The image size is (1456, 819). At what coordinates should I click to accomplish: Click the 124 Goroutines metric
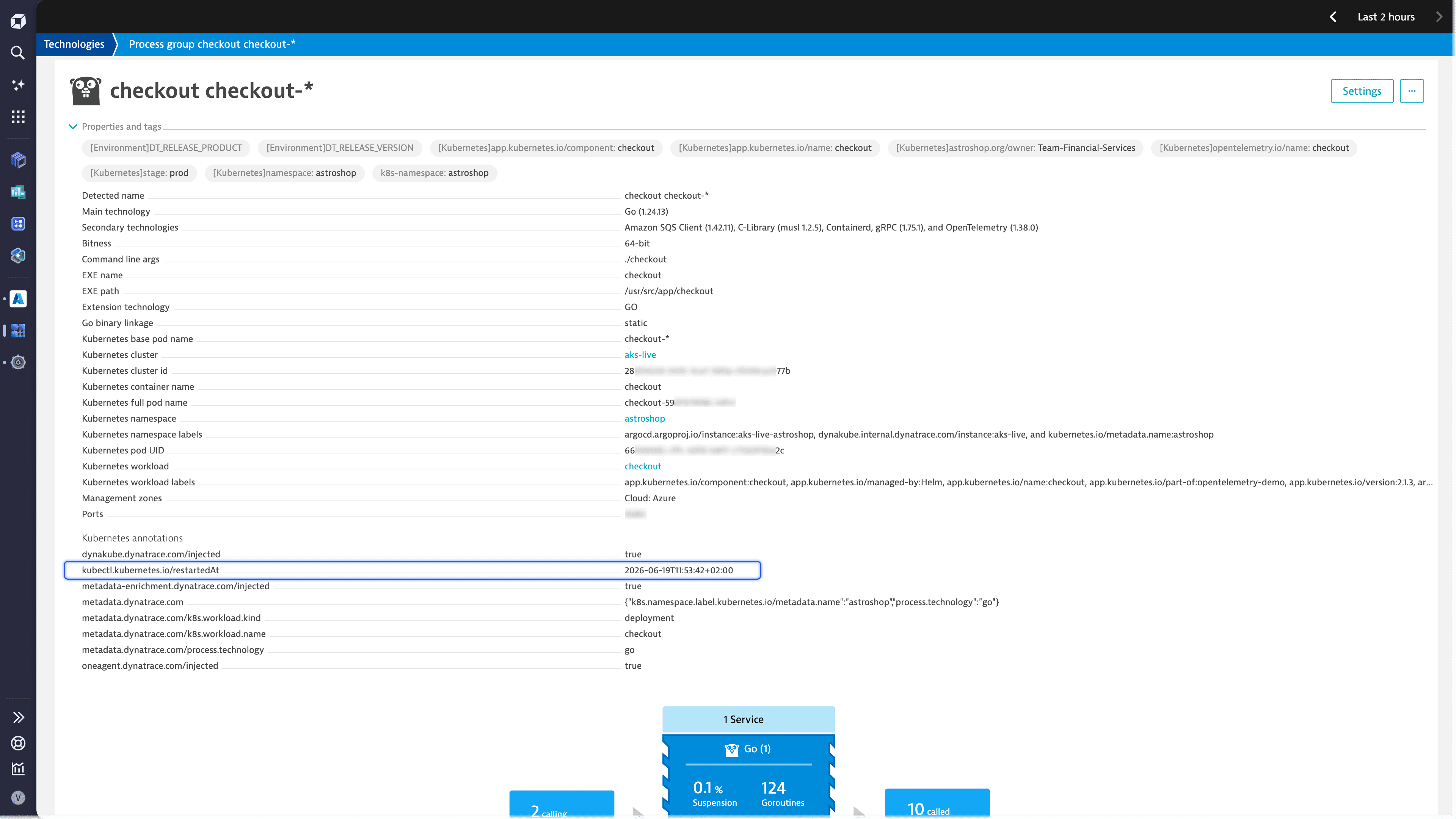pyautogui.click(x=782, y=794)
